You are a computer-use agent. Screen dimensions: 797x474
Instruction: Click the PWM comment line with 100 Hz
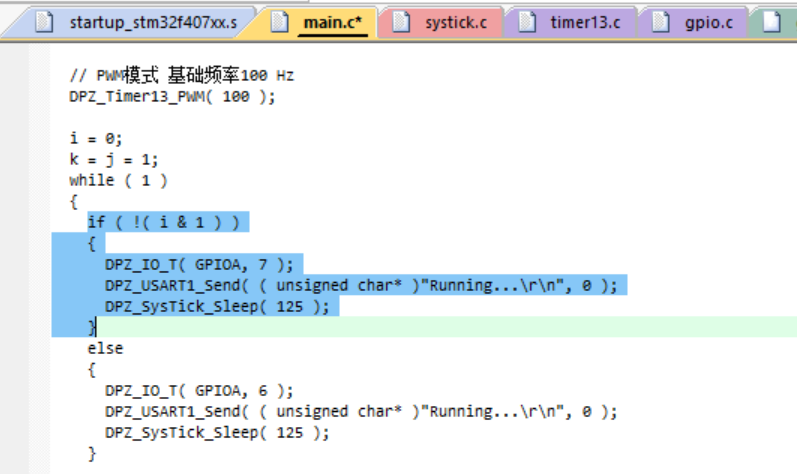coord(181,76)
